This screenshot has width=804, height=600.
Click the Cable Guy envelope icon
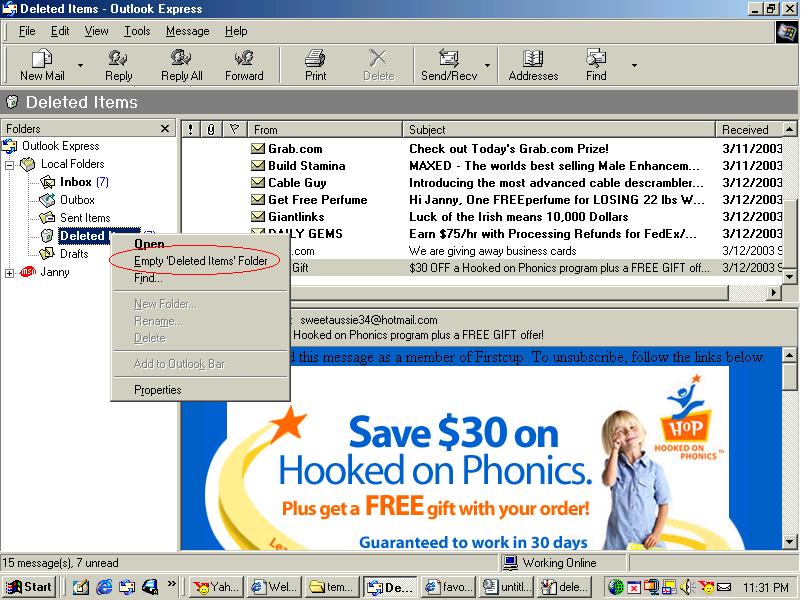tap(257, 183)
